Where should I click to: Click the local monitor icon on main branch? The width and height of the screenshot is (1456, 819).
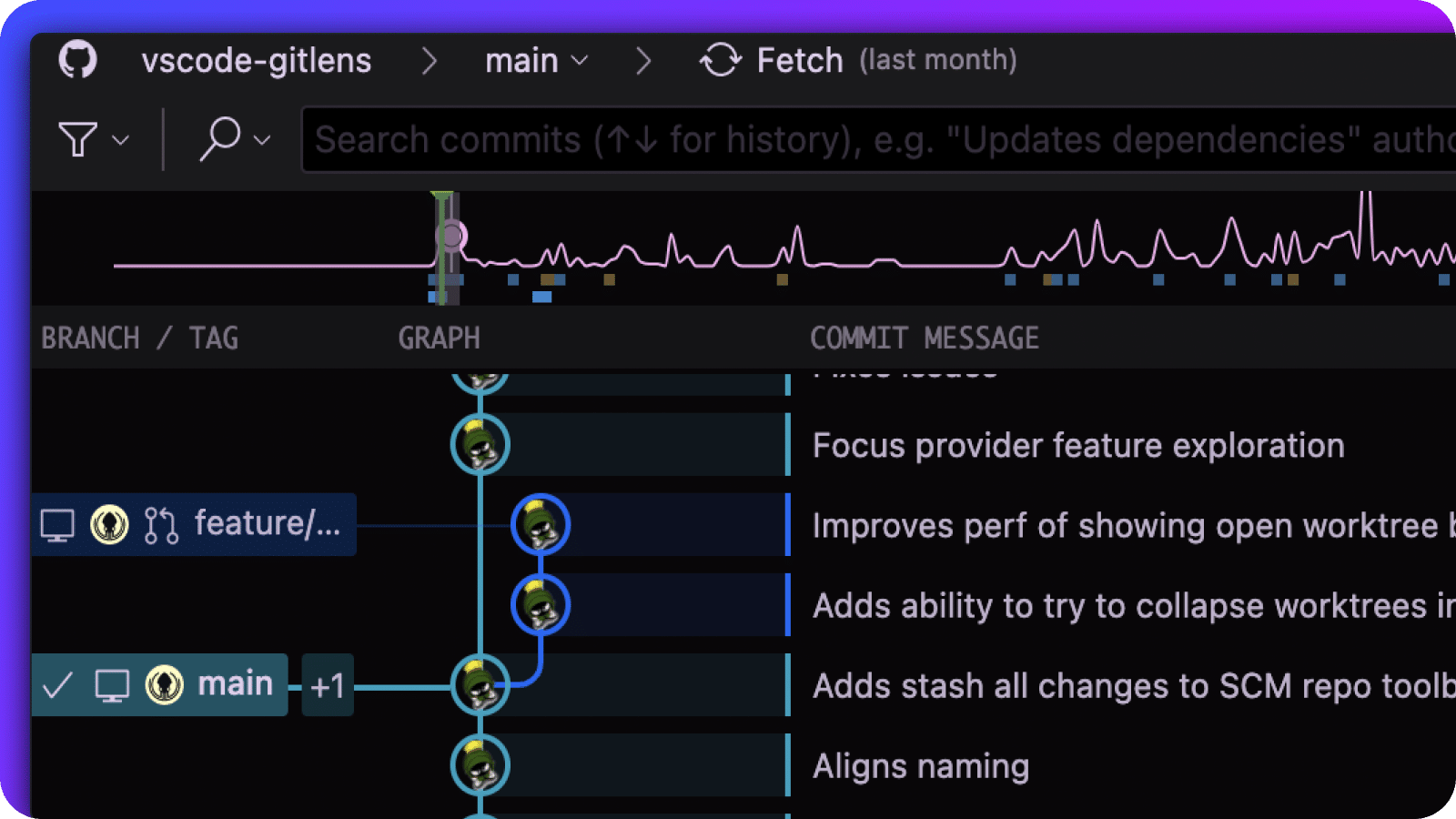[x=112, y=685]
